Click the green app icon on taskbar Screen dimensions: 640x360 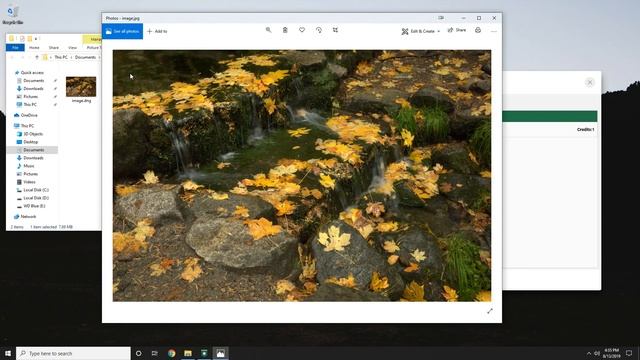pos(204,353)
